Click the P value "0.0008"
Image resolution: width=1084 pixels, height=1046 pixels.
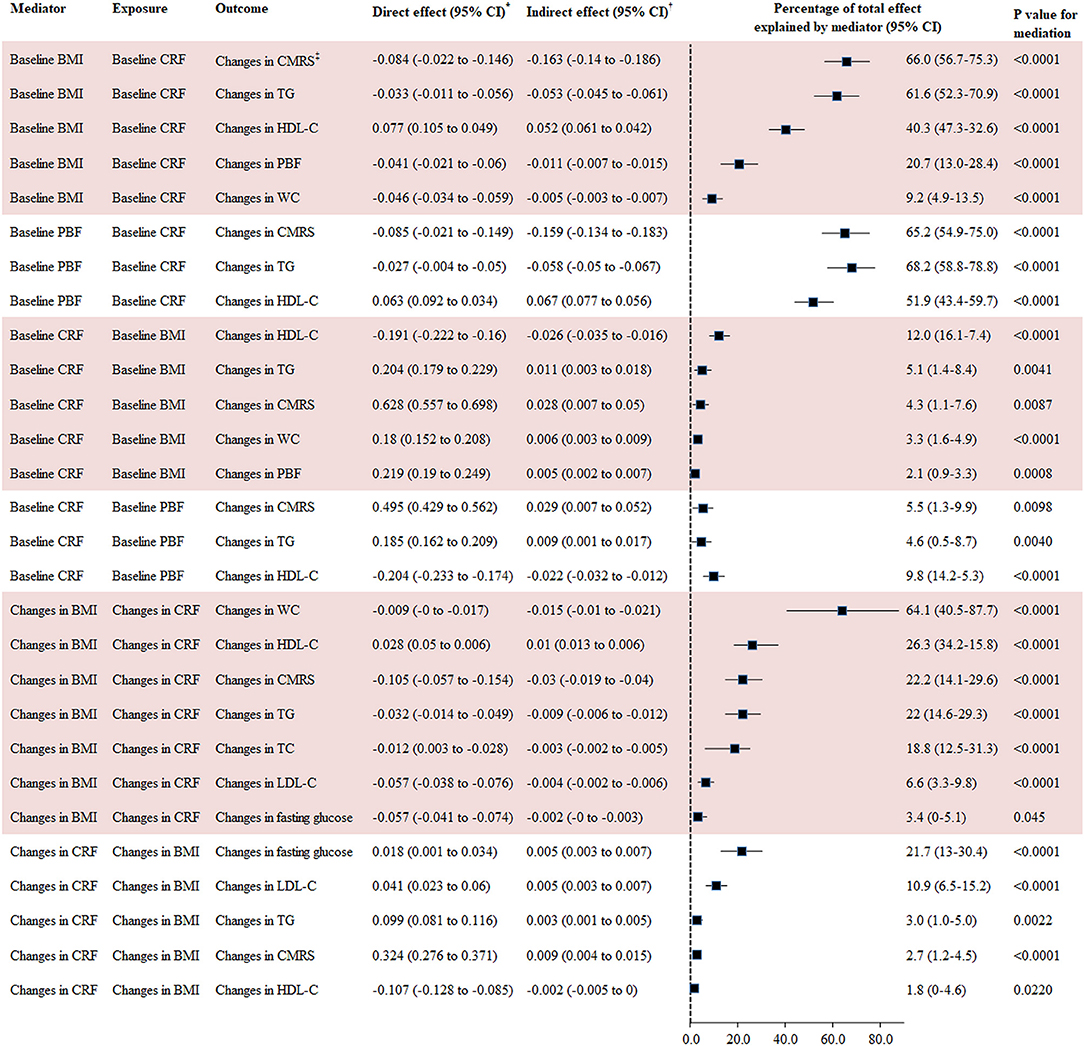click(x=1033, y=474)
